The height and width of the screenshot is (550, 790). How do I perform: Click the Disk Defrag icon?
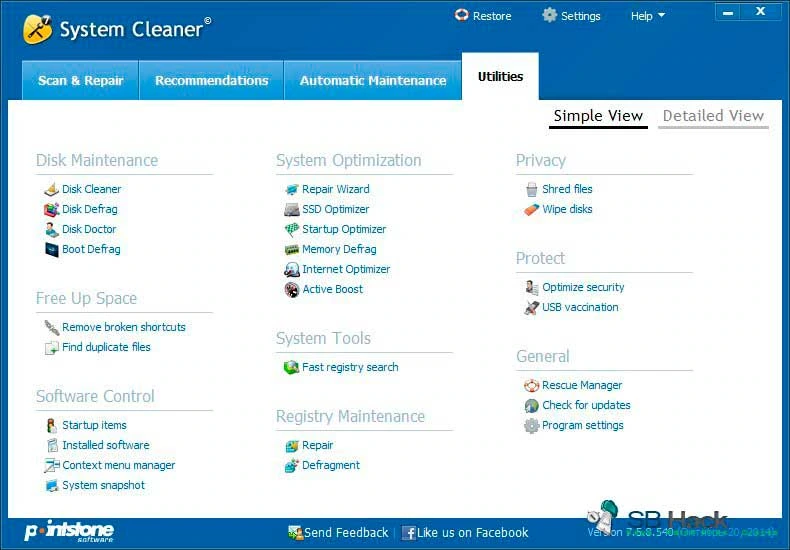(51, 209)
